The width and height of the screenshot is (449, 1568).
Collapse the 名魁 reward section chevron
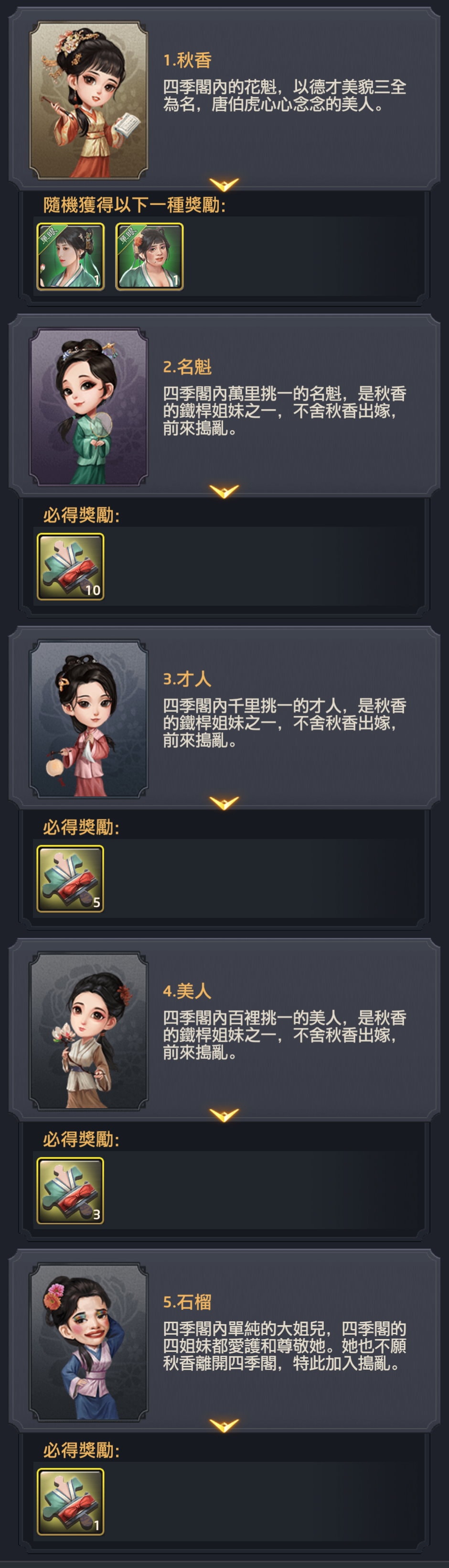(224, 491)
